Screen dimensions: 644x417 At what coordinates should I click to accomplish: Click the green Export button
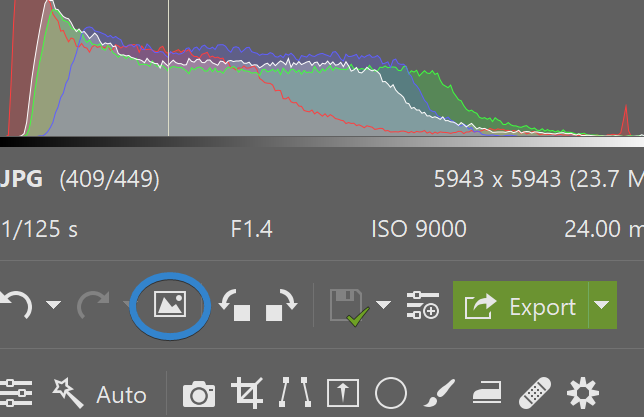(x=520, y=306)
